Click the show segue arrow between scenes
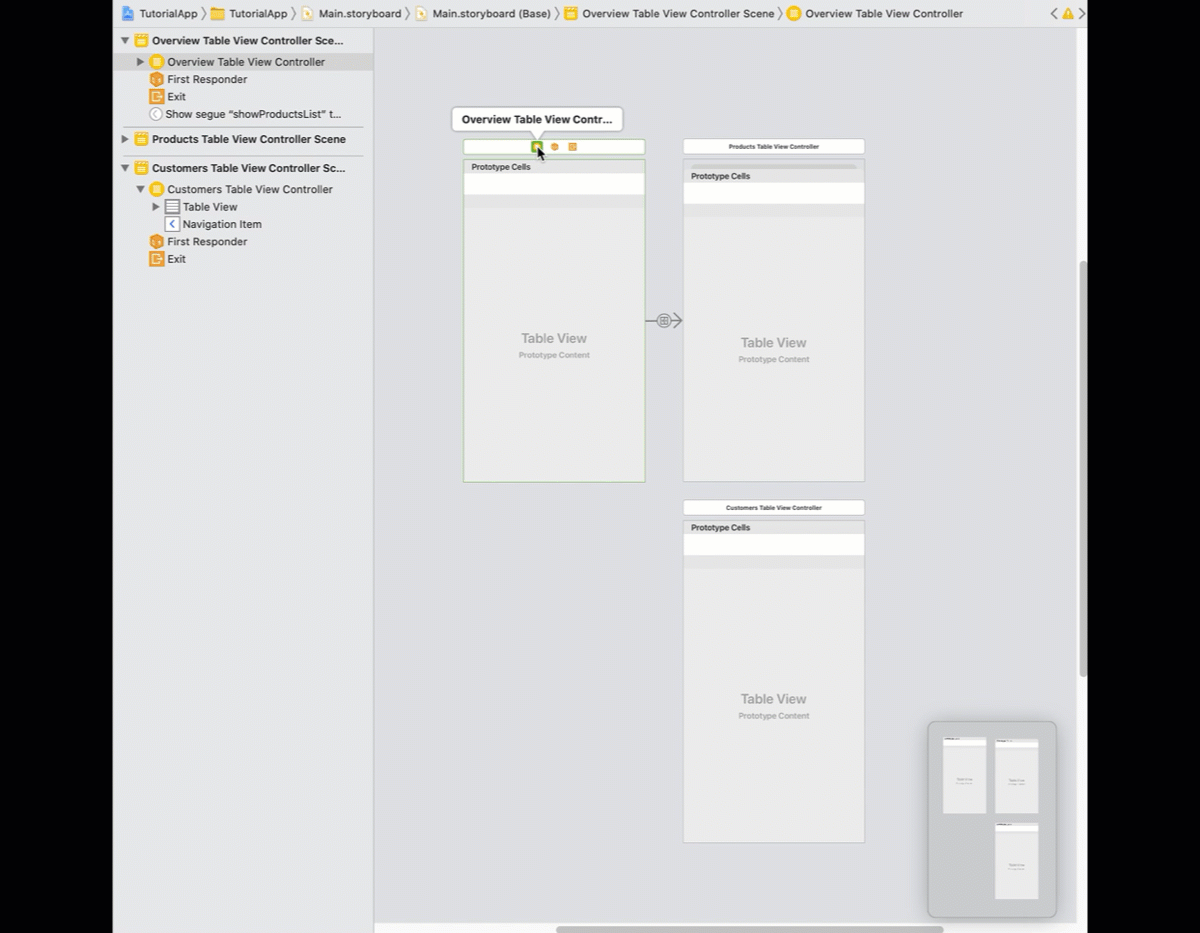Viewport: 1200px width, 933px height. click(x=664, y=321)
